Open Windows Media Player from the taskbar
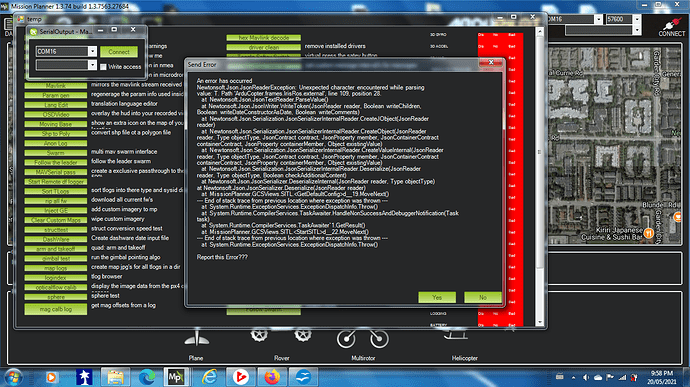 pyautogui.click(x=51, y=377)
